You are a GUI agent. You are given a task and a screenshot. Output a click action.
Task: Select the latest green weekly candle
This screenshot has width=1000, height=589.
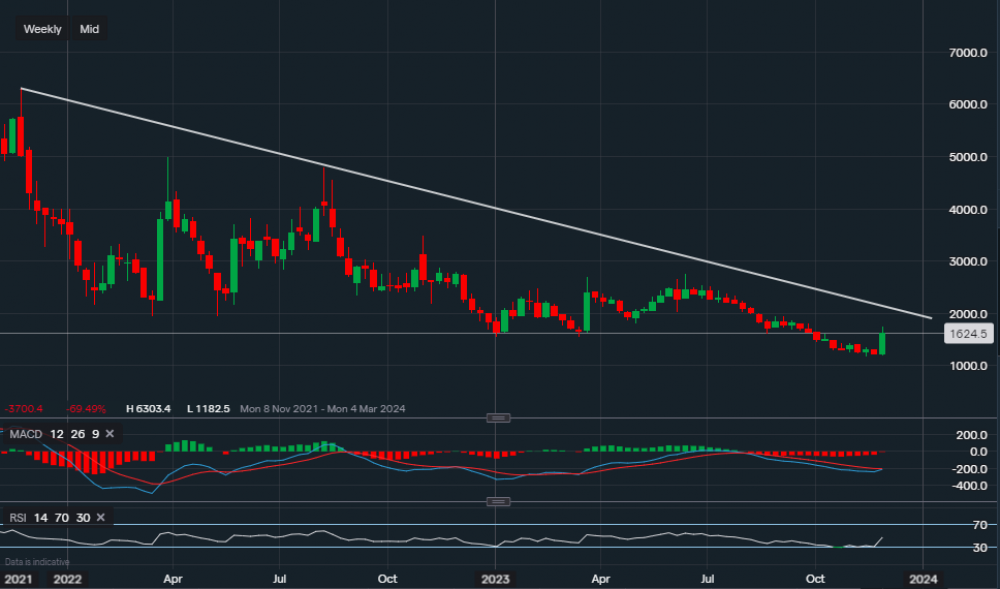(x=882, y=343)
